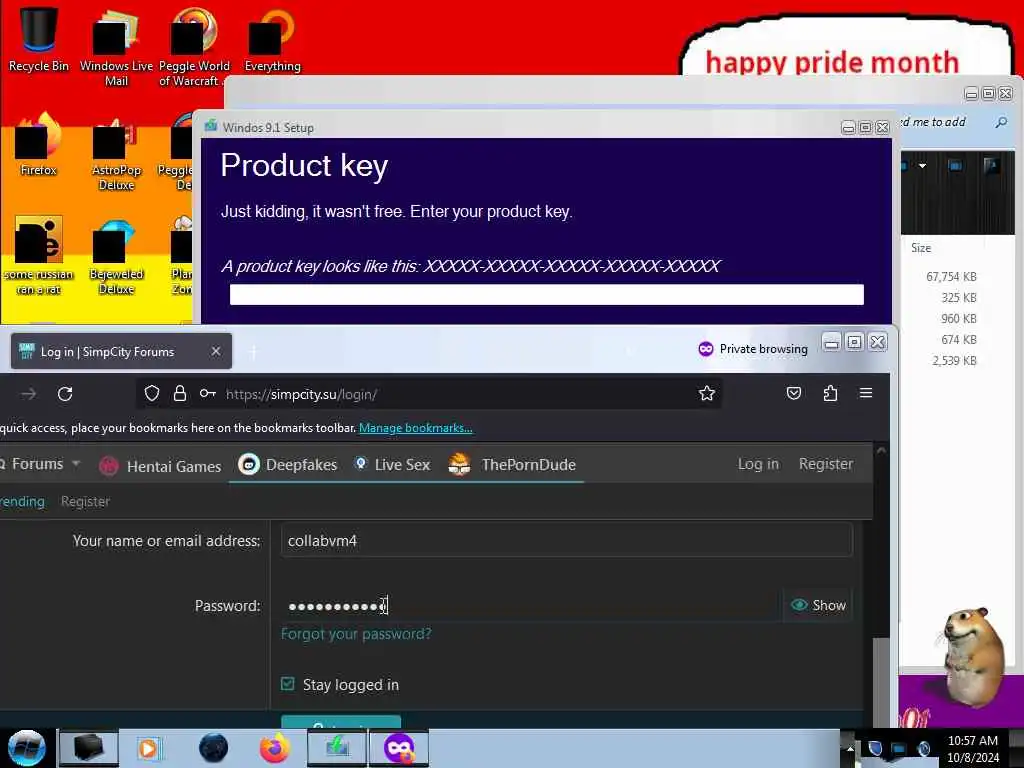Screen dimensions: 1024x768
Task: Toggle the Stay logged in checkbox
Action: coord(287,684)
